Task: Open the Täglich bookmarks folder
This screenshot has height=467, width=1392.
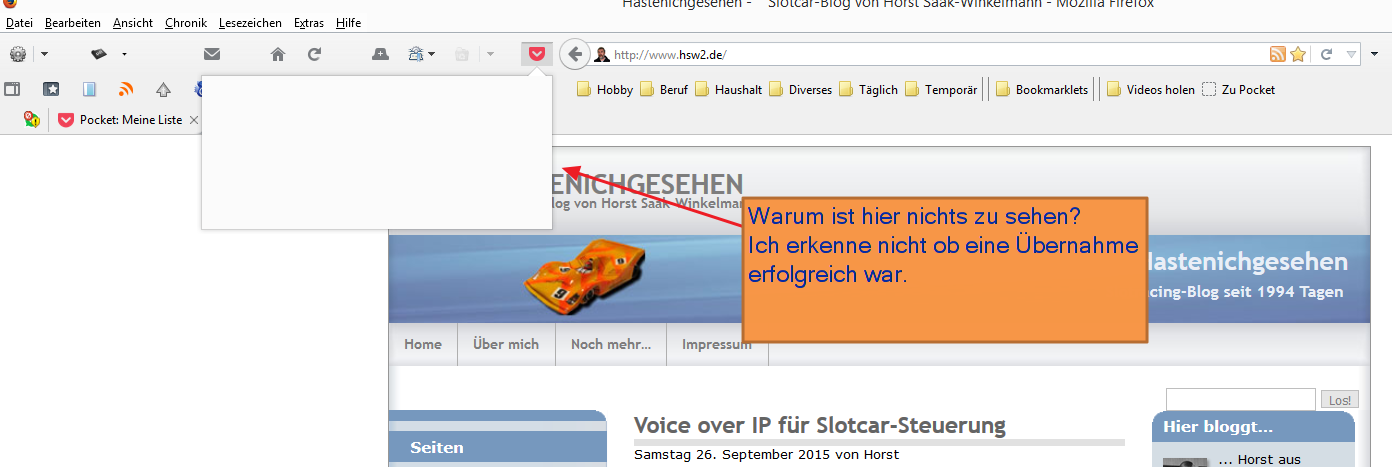Action: pos(869,89)
